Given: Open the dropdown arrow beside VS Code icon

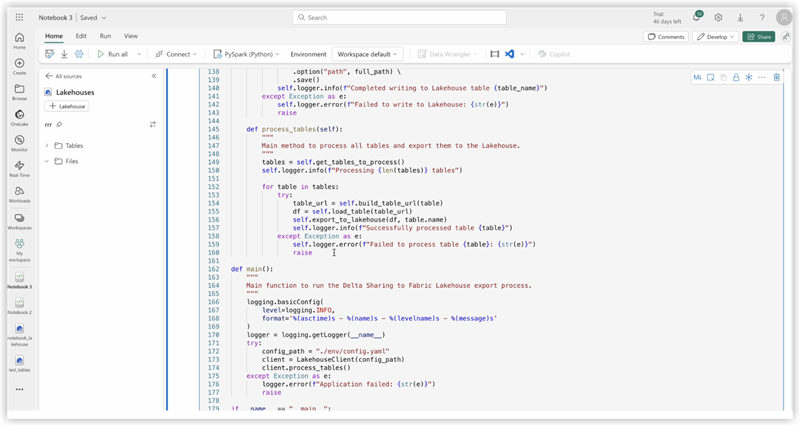Looking at the screenshot, I should tap(522, 54).
